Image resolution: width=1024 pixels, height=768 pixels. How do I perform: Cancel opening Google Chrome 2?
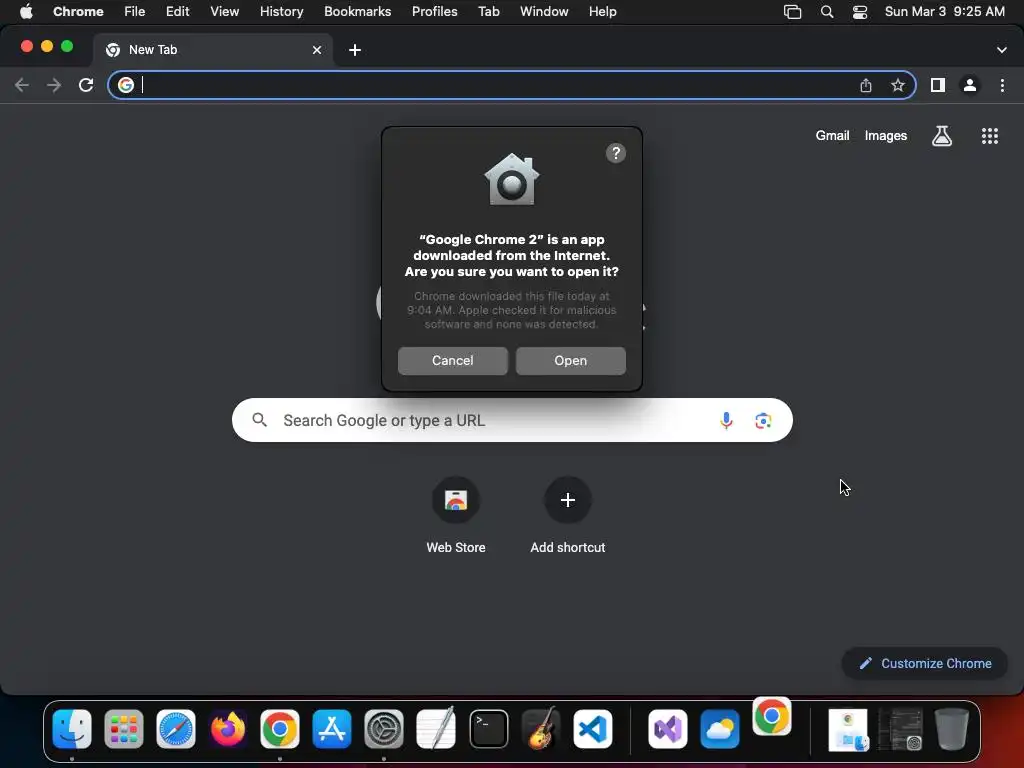pos(453,360)
